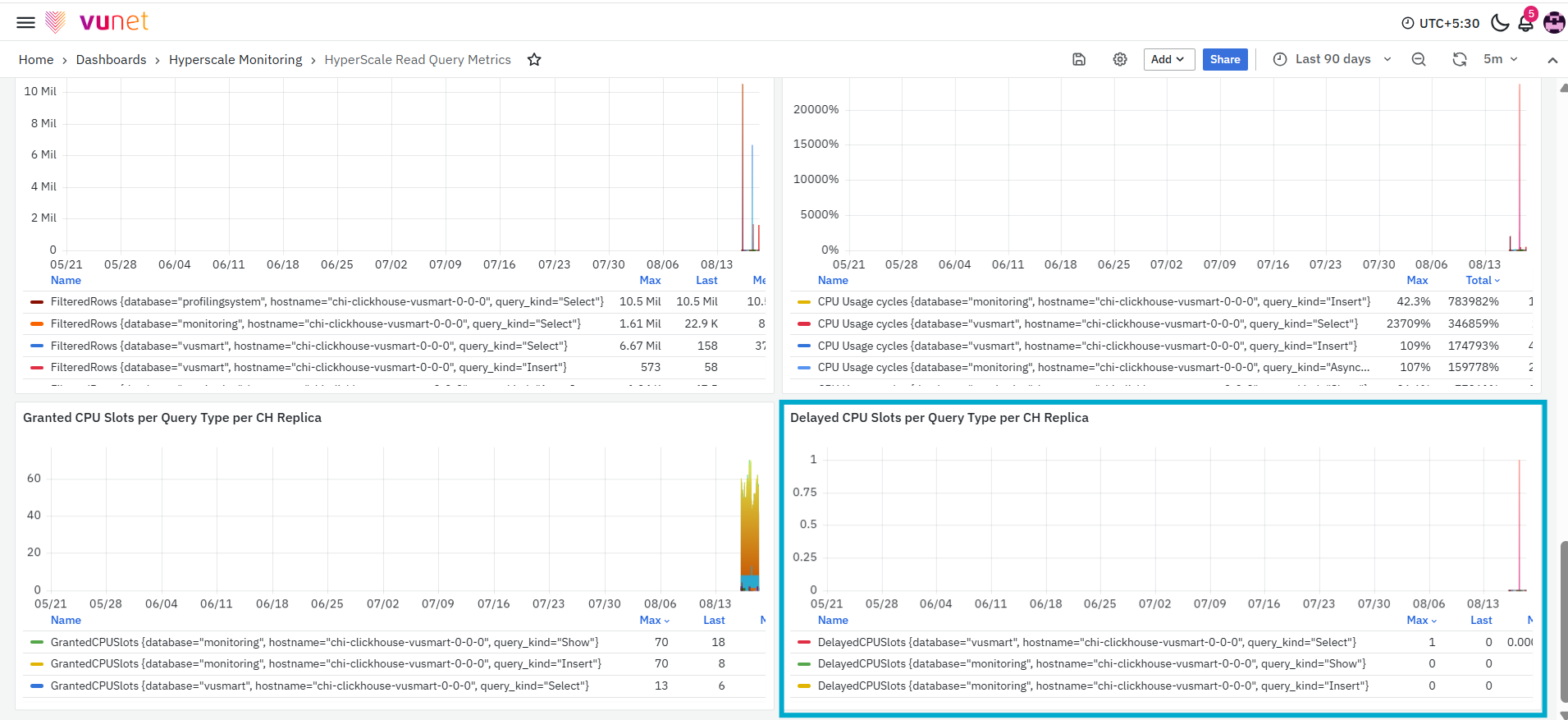Star the dashboard as favorite

point(534,59)
